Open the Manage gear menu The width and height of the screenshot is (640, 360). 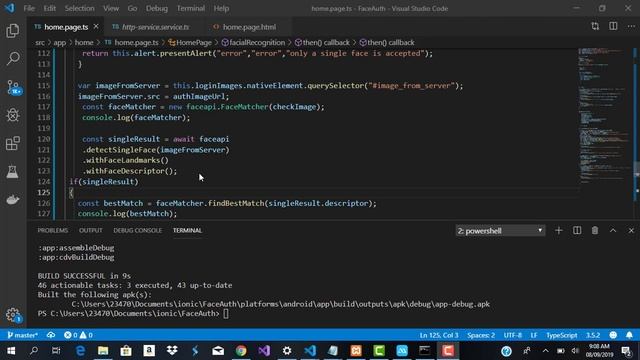pos(13,315)
